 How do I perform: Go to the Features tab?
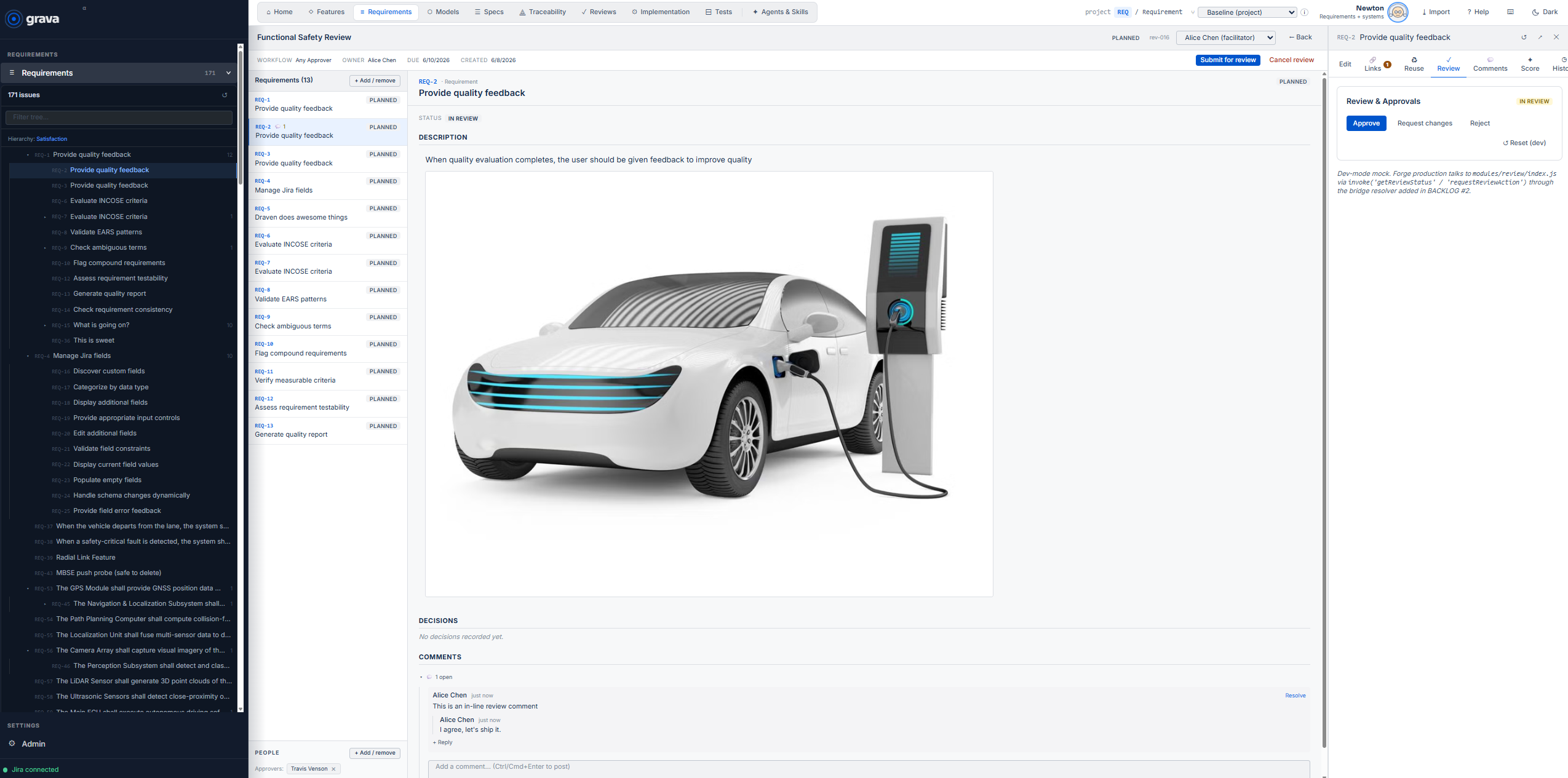coord(326,12)
